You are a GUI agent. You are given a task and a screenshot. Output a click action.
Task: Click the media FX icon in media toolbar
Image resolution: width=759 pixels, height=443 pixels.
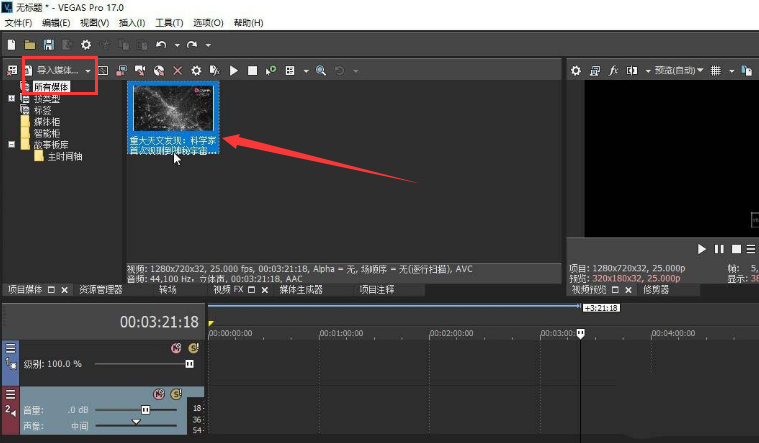click(214, 71)
